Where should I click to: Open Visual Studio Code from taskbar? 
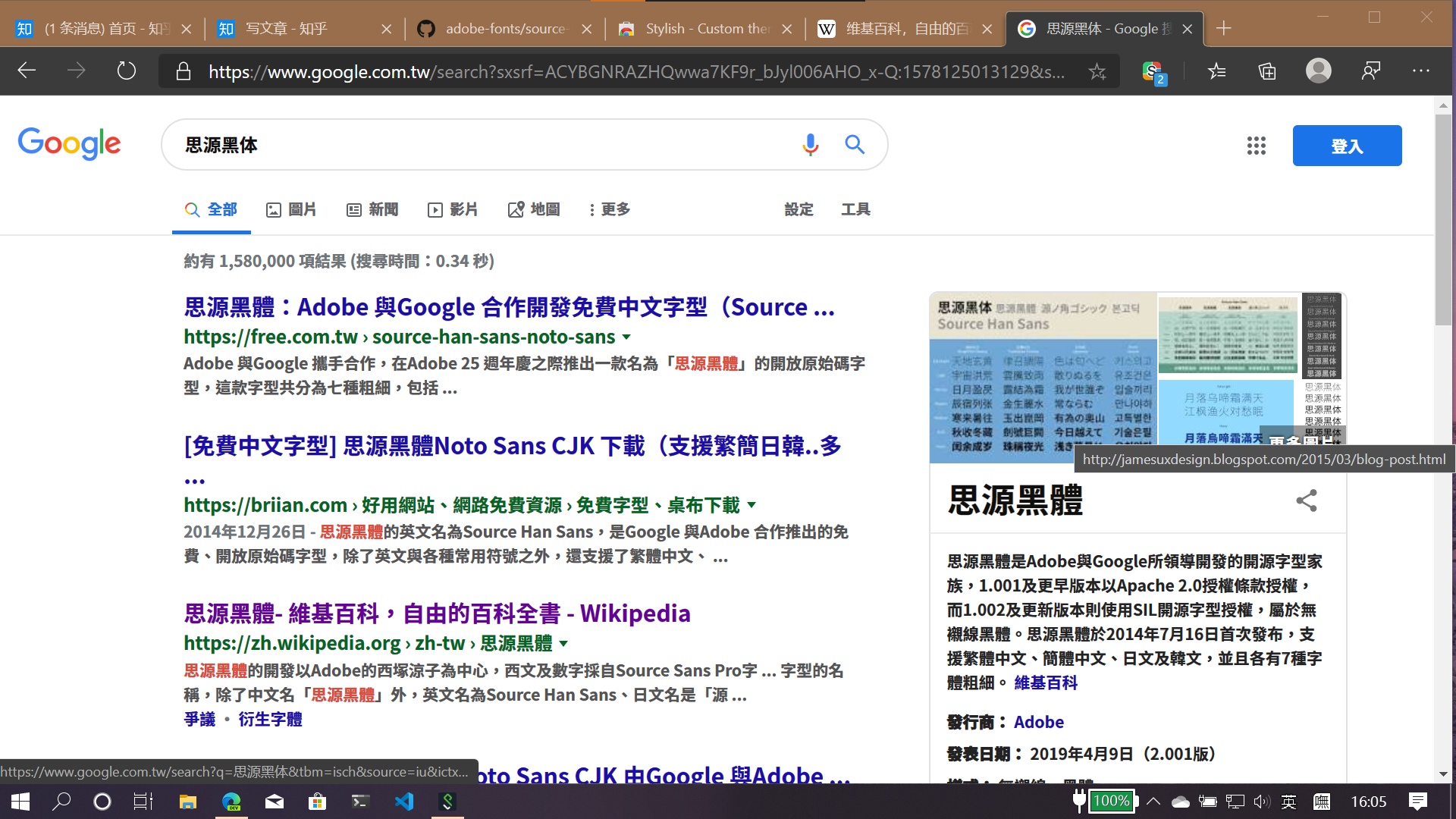404,802
